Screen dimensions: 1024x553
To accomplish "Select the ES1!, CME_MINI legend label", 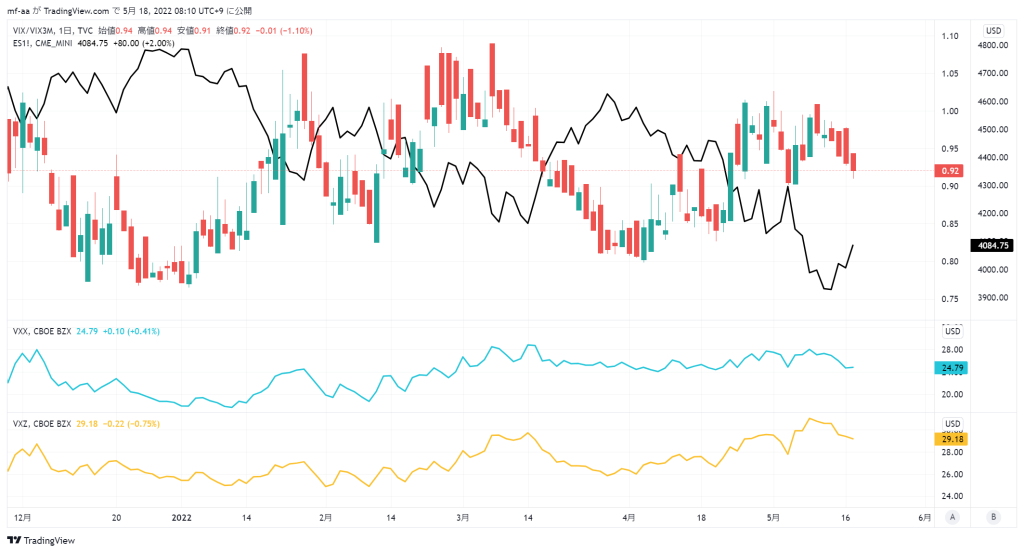I will tap(42, 43).
